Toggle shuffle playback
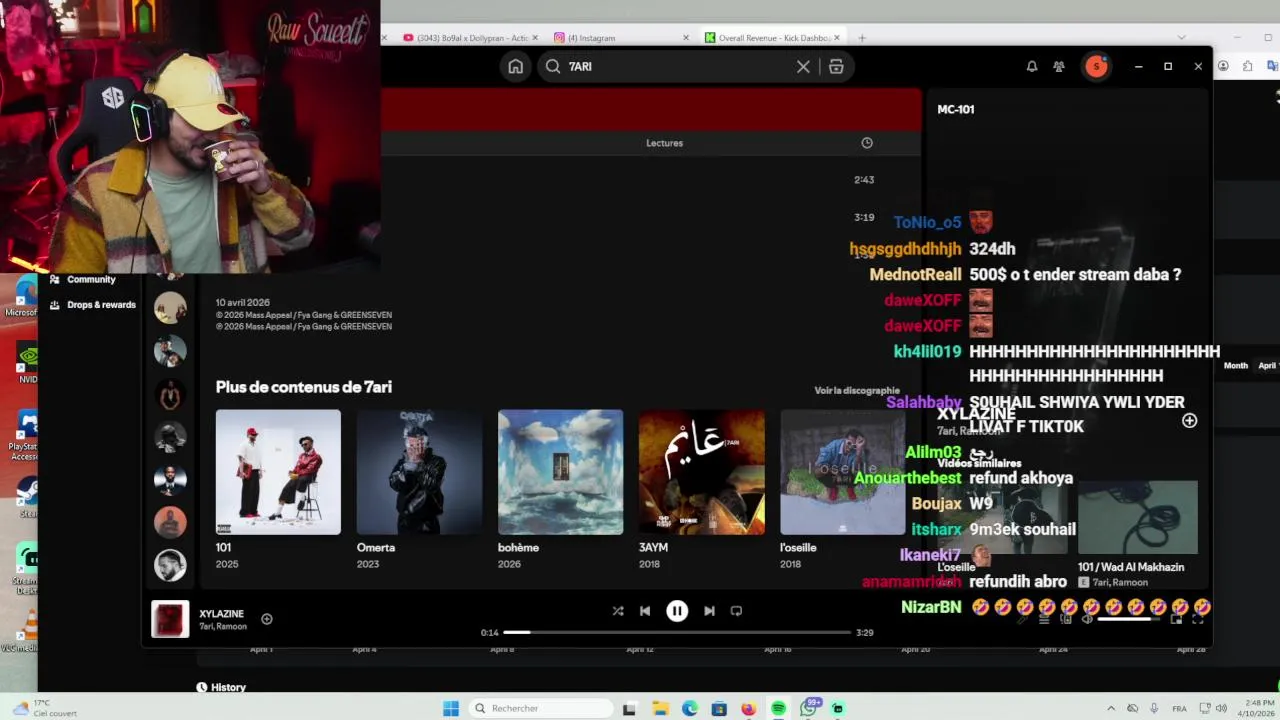 pos(618,611)
